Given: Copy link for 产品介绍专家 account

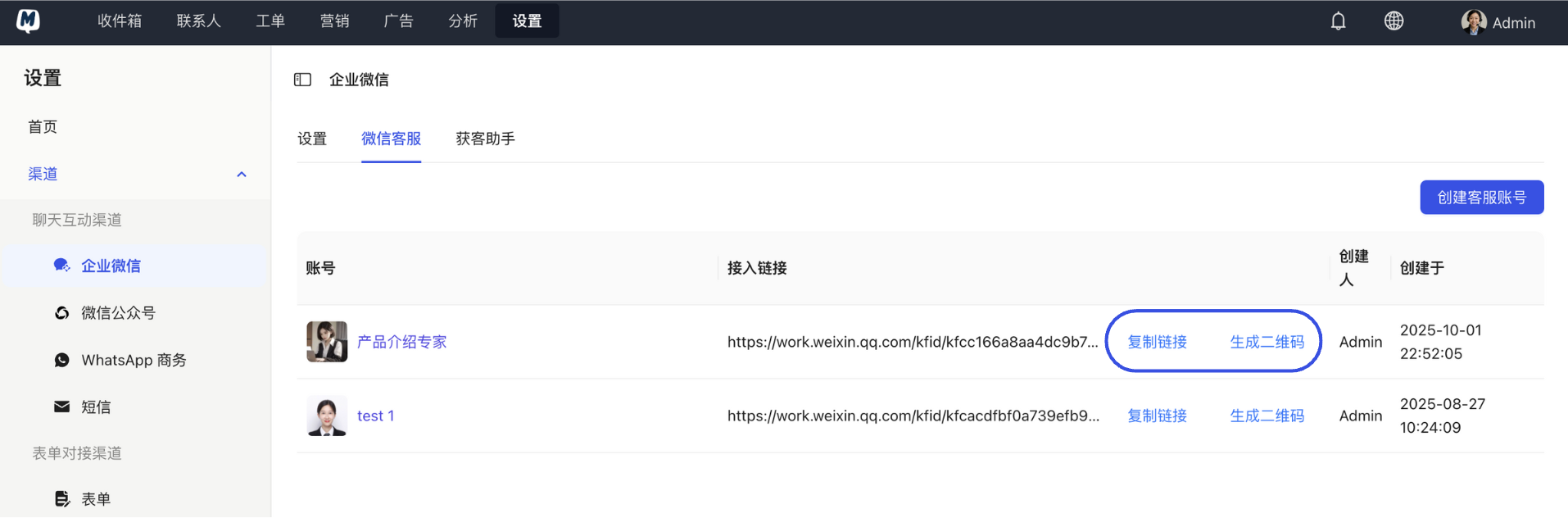Looking at the screenshot, I should pos(1157,342).
